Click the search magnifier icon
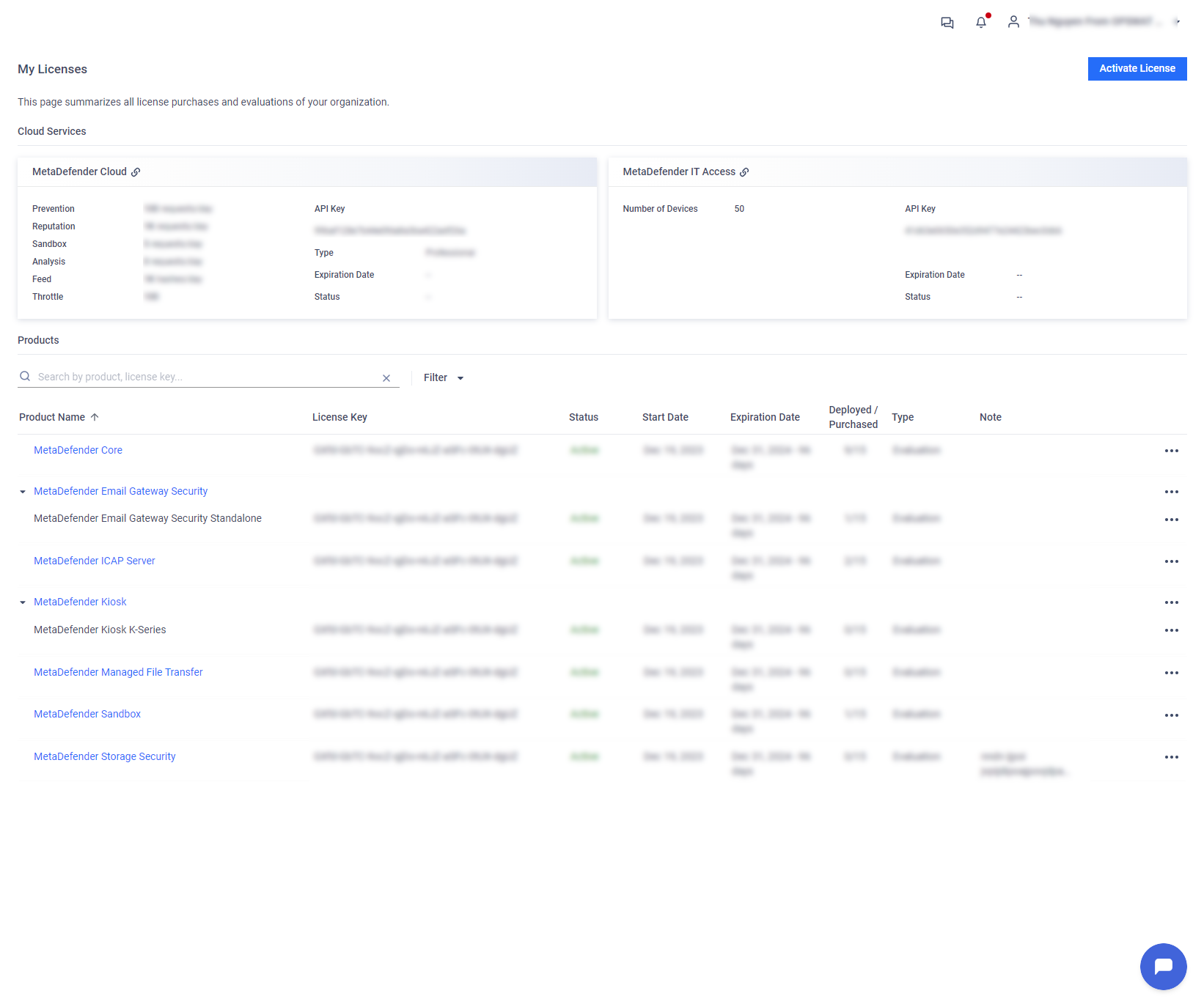 (25, 377)
